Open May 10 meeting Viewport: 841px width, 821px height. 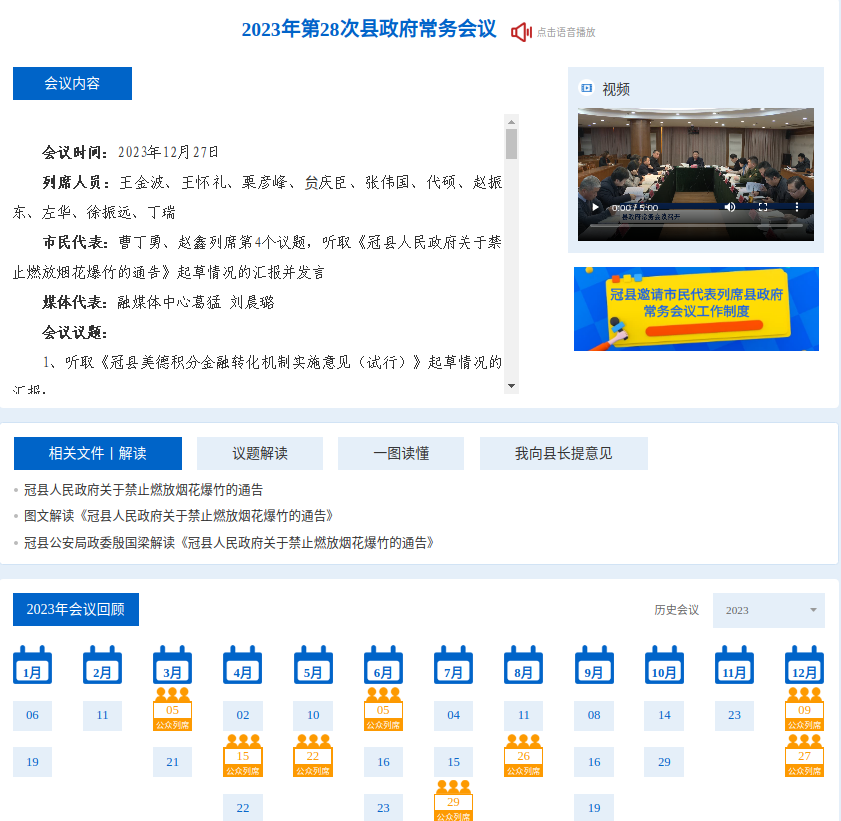pyautogui.click(x=313, y=715)
